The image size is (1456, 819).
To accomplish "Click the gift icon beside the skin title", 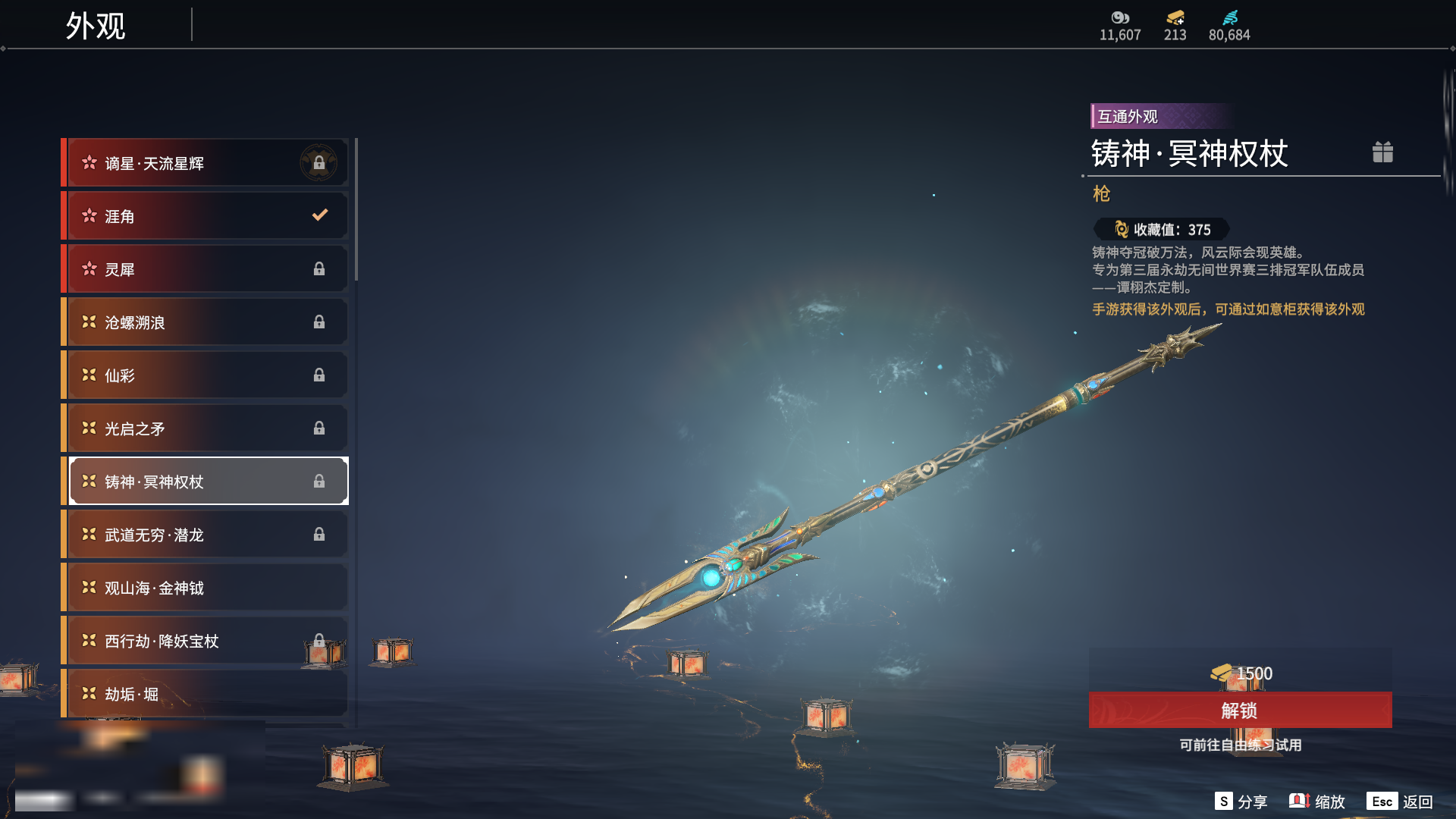I will 1382,152.
